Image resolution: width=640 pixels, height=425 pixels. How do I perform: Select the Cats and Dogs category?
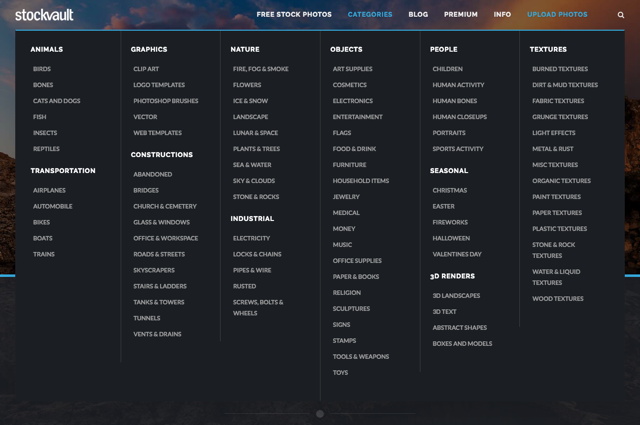(57, 101)
